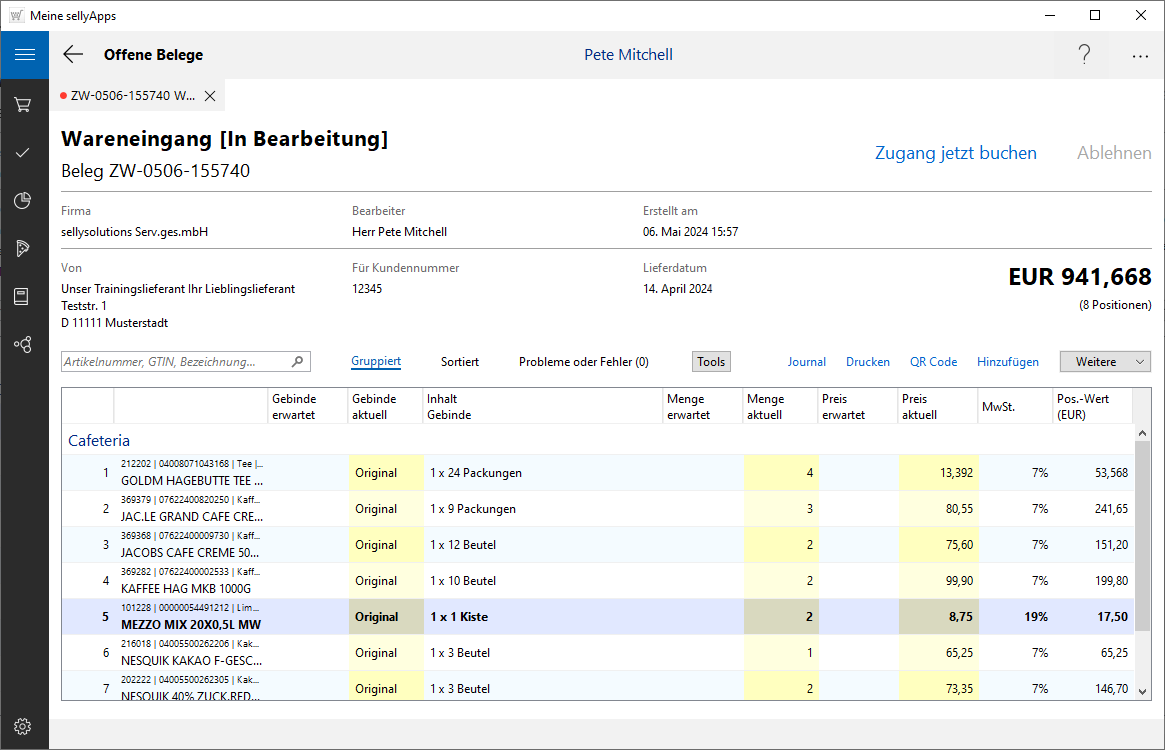Screen dimensions: 1165x750
Task: Click the table's vertical scrollbar
Action: coord(1142,535)
